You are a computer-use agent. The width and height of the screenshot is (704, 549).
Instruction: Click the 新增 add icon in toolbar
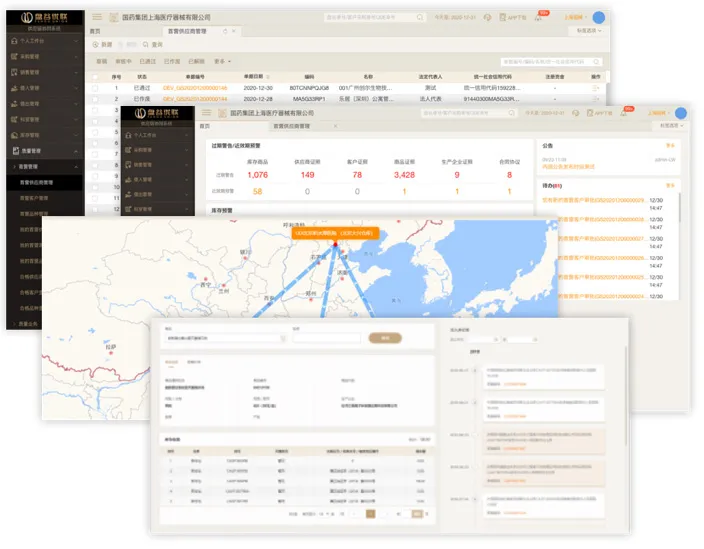click(96, 44)
